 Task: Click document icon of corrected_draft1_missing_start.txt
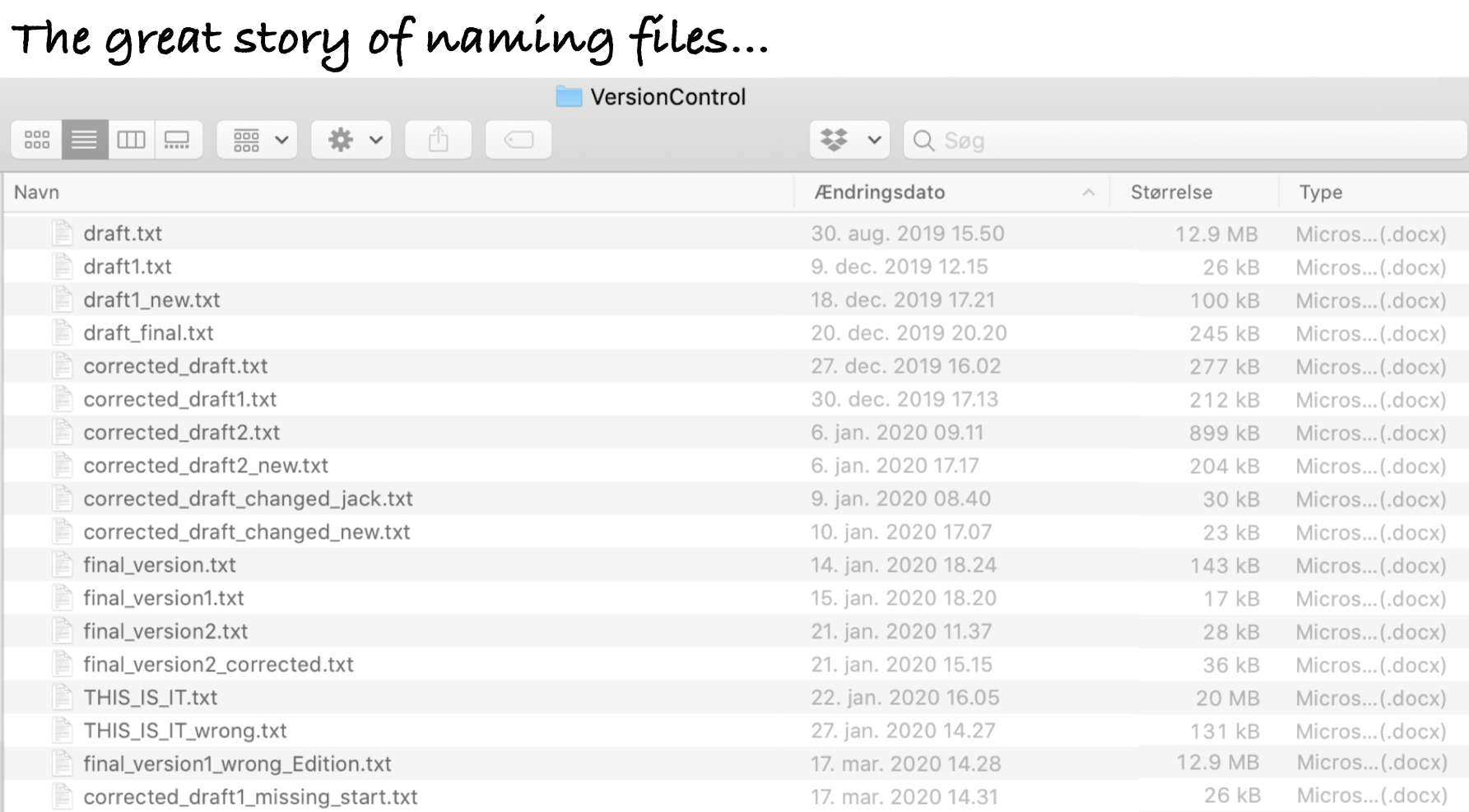click(63, 796)
